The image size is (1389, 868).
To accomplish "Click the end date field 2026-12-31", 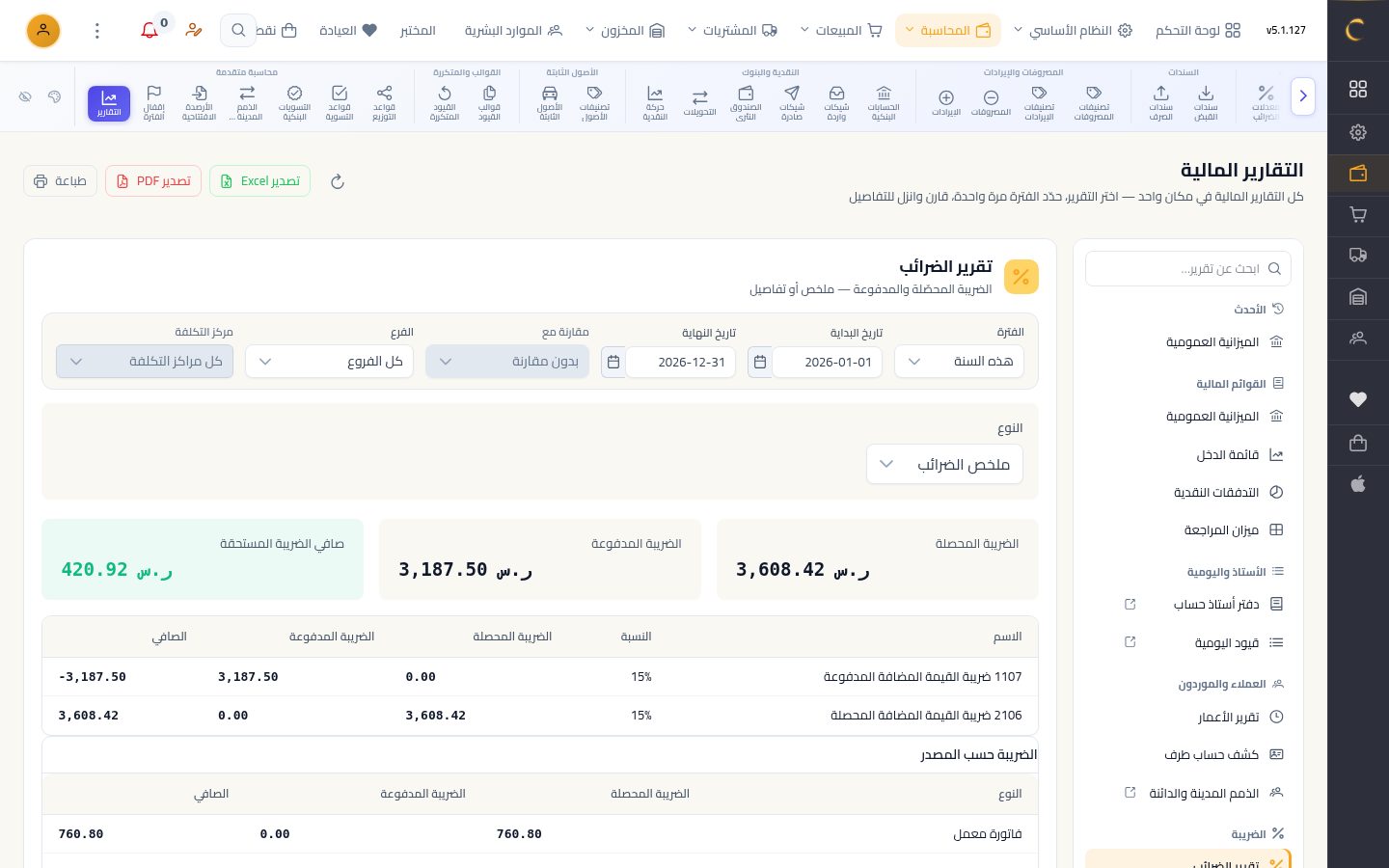I will click(681, 363).
